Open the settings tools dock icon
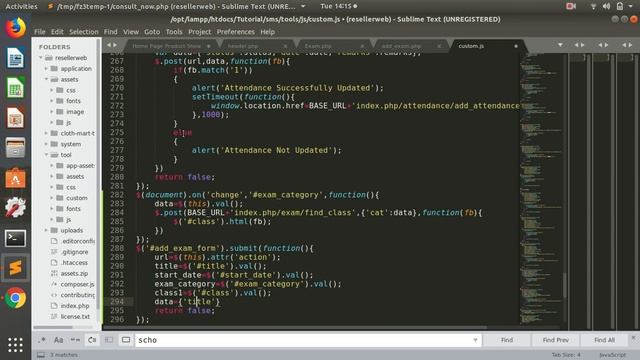Viewport: 640px width, 360px height. pyautogui.click(x=15, y=208)
